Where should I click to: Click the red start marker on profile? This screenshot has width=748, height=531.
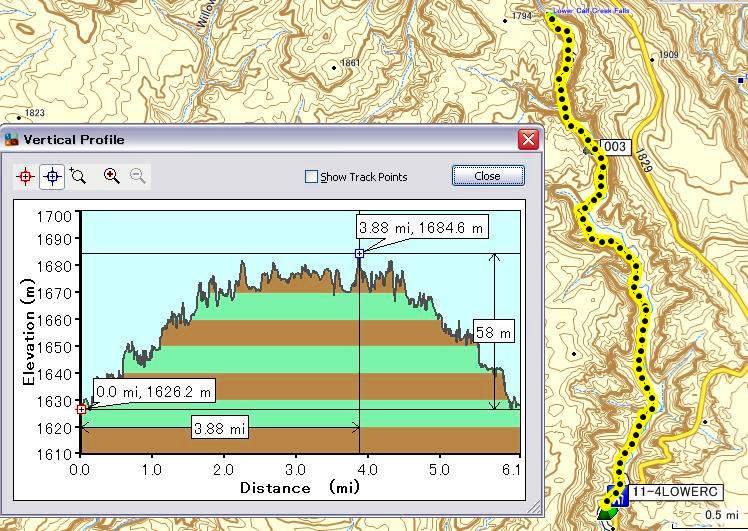[x=81, y=408]
